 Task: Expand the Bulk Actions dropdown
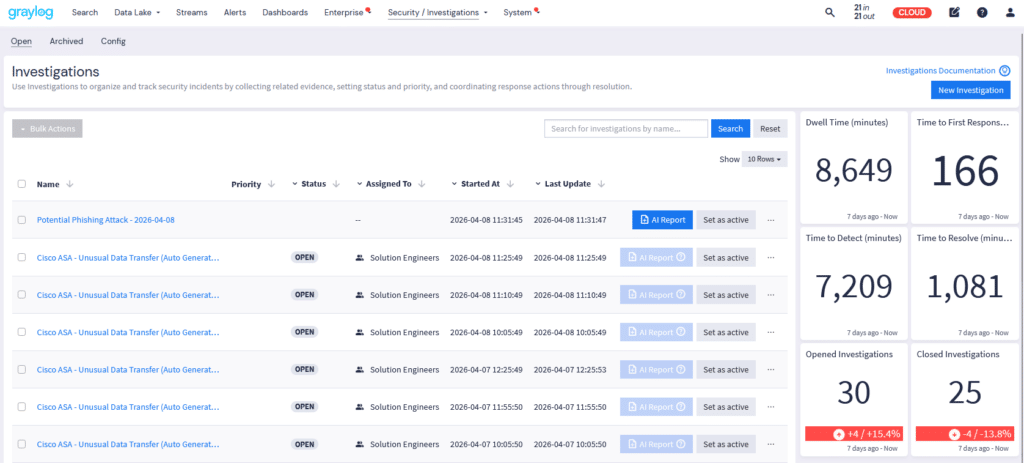(x=46, y=129)
